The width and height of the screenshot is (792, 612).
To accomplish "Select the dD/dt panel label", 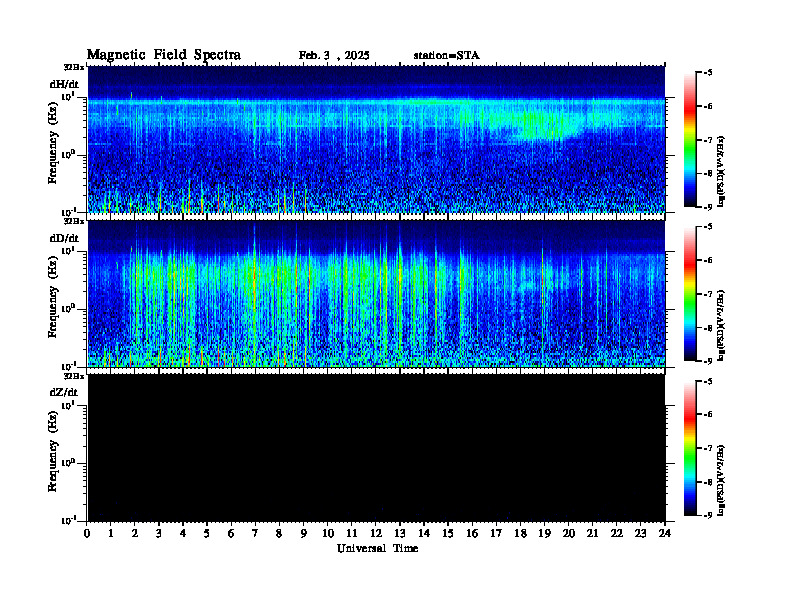I will click(x=64, y=238).
